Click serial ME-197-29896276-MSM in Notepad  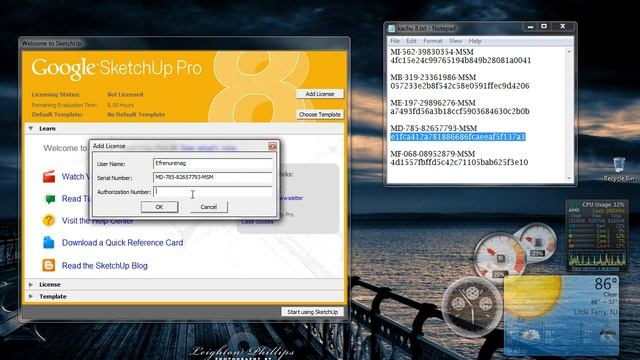click(x=433, y=103)
